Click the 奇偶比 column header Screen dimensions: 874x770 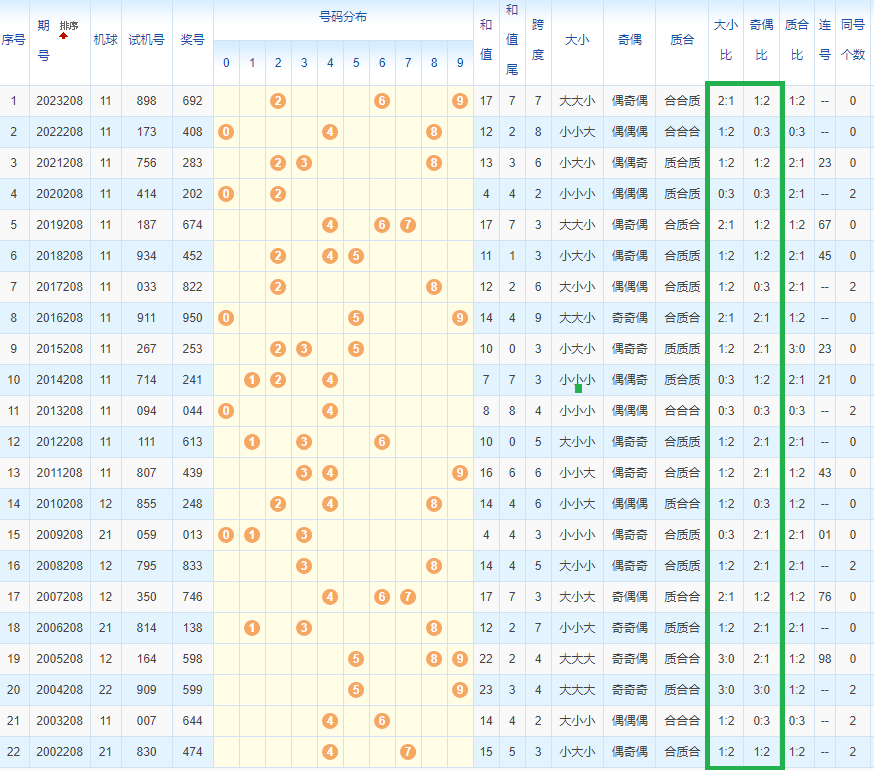pyautogui.click(x=762, y=40)
